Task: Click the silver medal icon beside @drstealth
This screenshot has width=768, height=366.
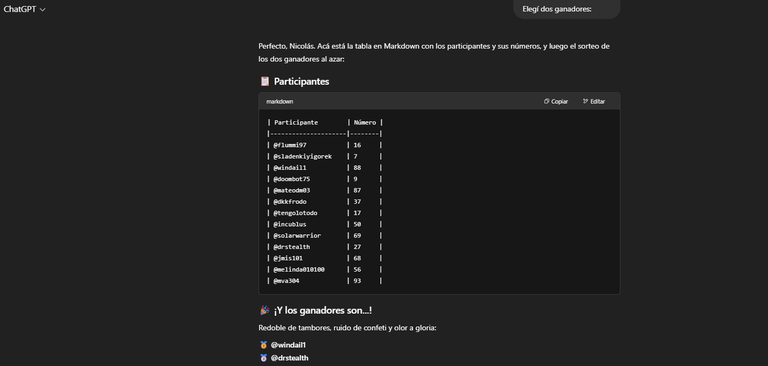Action: coord(264,358)
